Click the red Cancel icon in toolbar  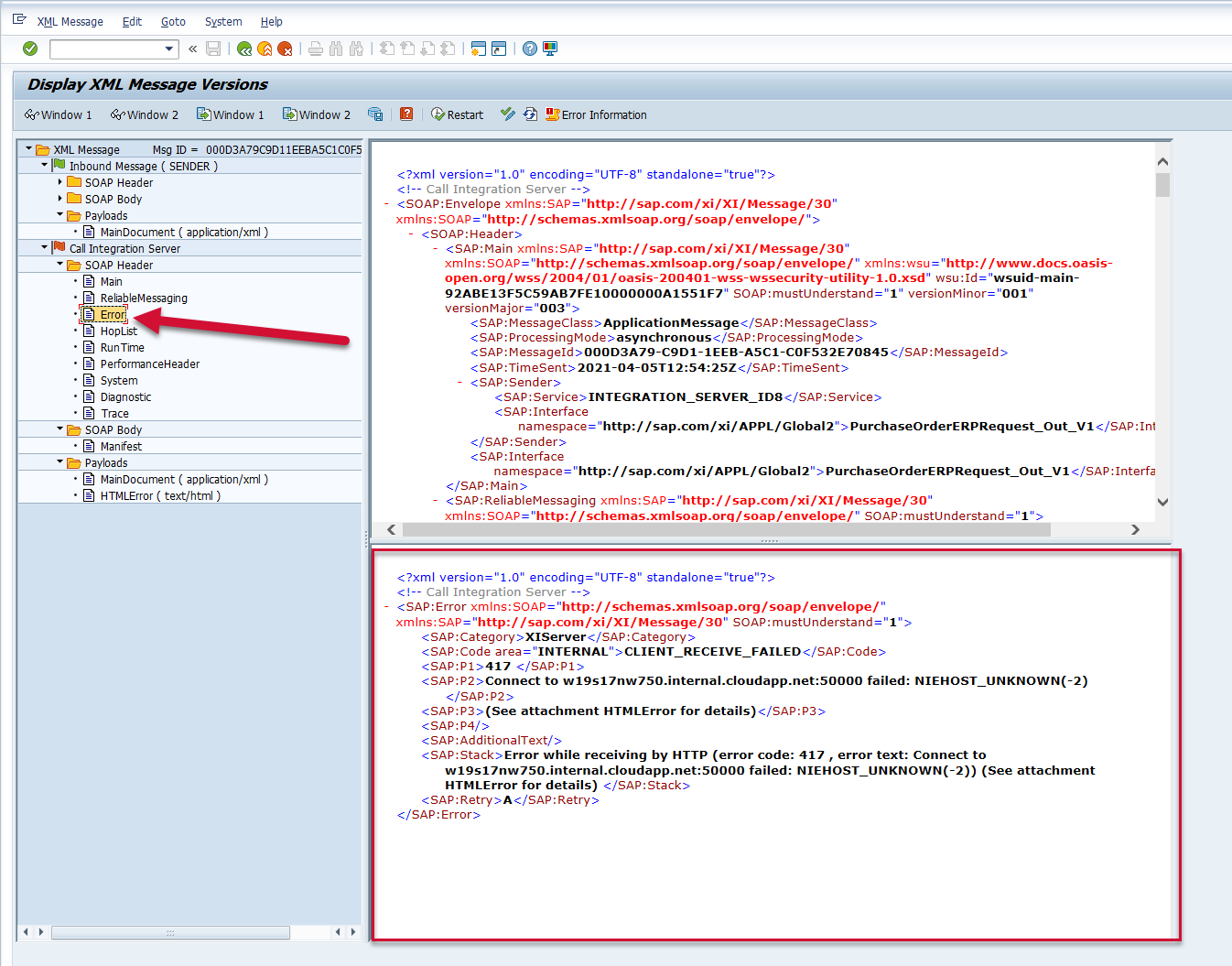[x=285, y=49]
